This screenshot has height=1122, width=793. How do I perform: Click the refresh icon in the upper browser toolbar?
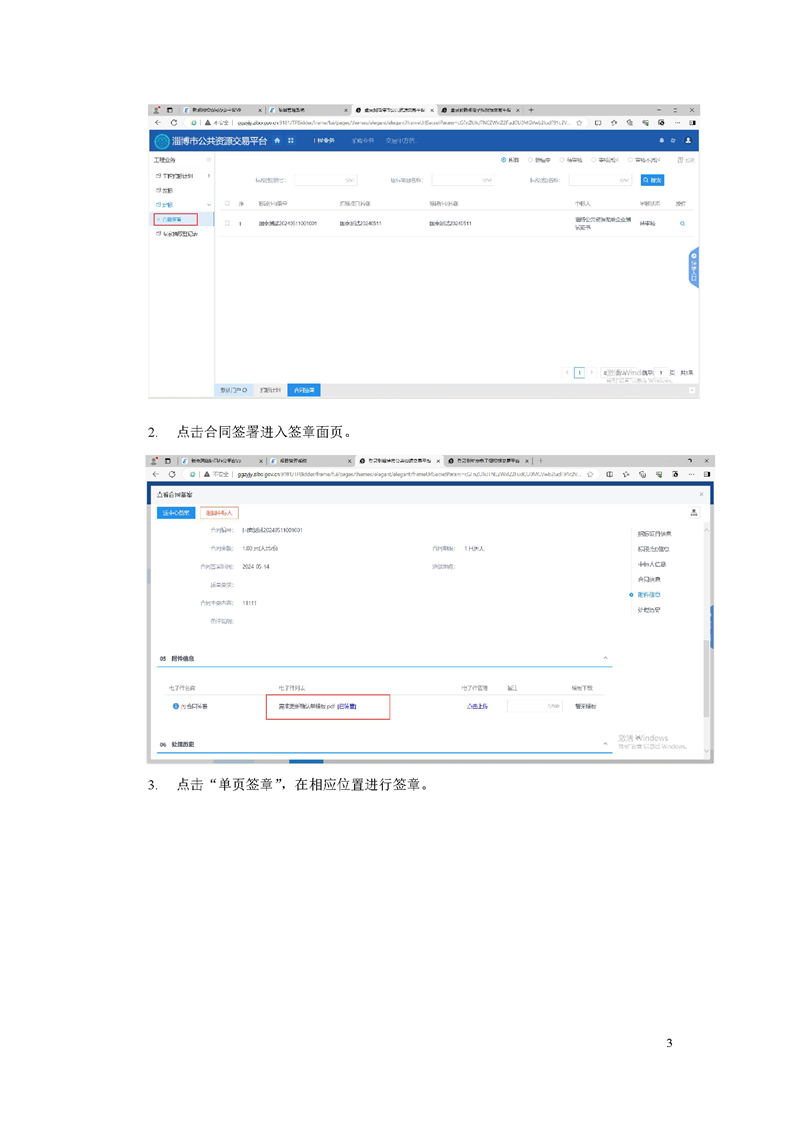[x=174, y=123]
